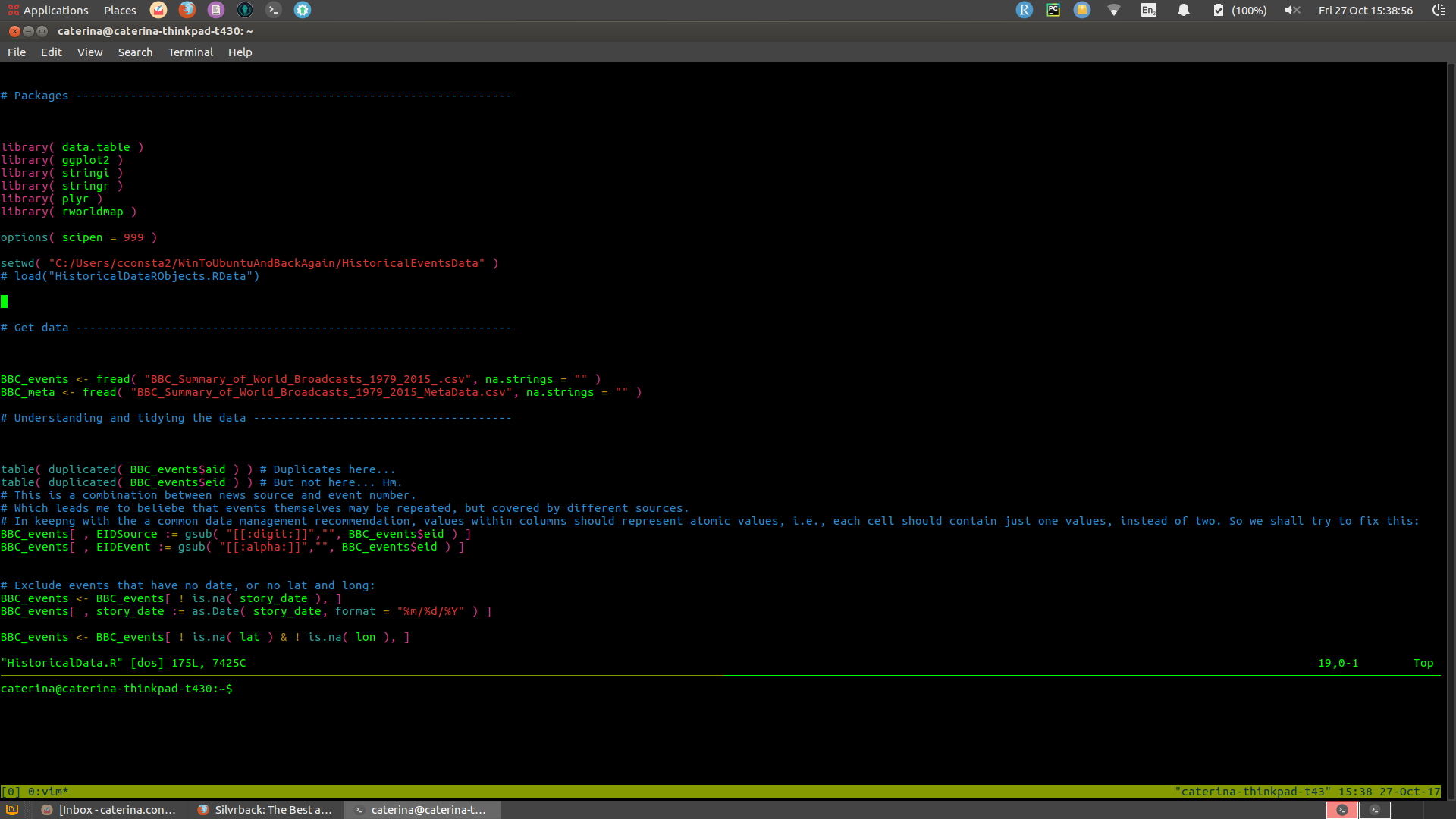Click the clock/time display element

click(x=1364, y=10)
